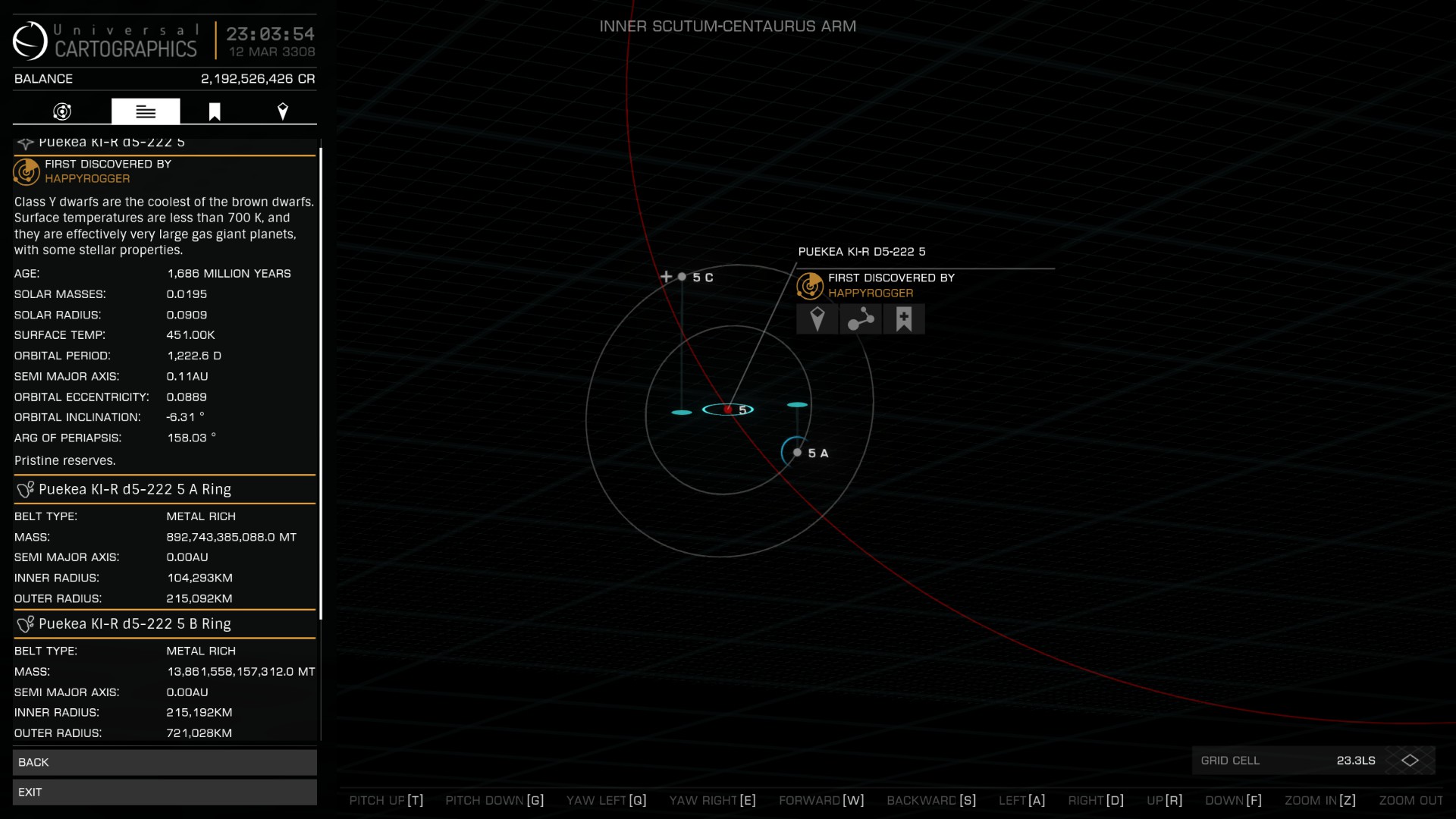
Task: Click the star icon beside Puekea KI-R d5-222 5
Action: pyautogui.click(x=25, y=143)
